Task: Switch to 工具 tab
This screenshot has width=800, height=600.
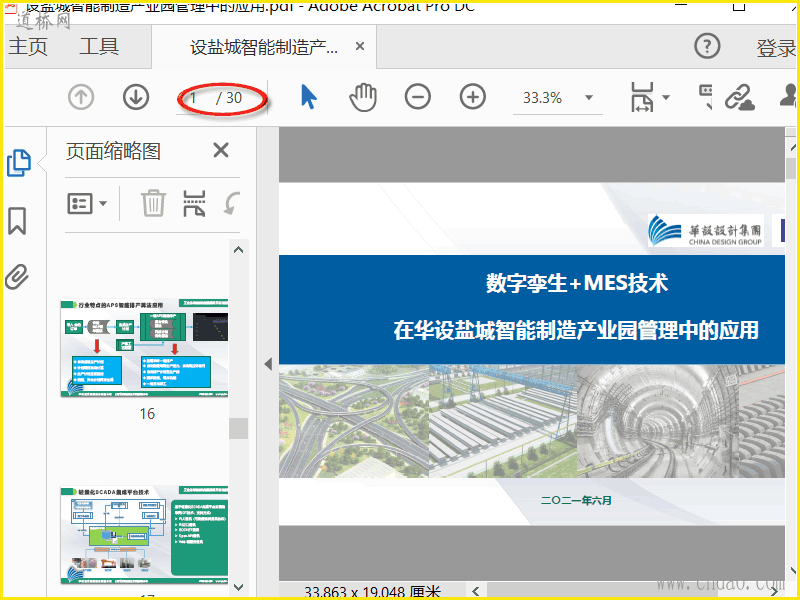Action: [x=99, y=46]
